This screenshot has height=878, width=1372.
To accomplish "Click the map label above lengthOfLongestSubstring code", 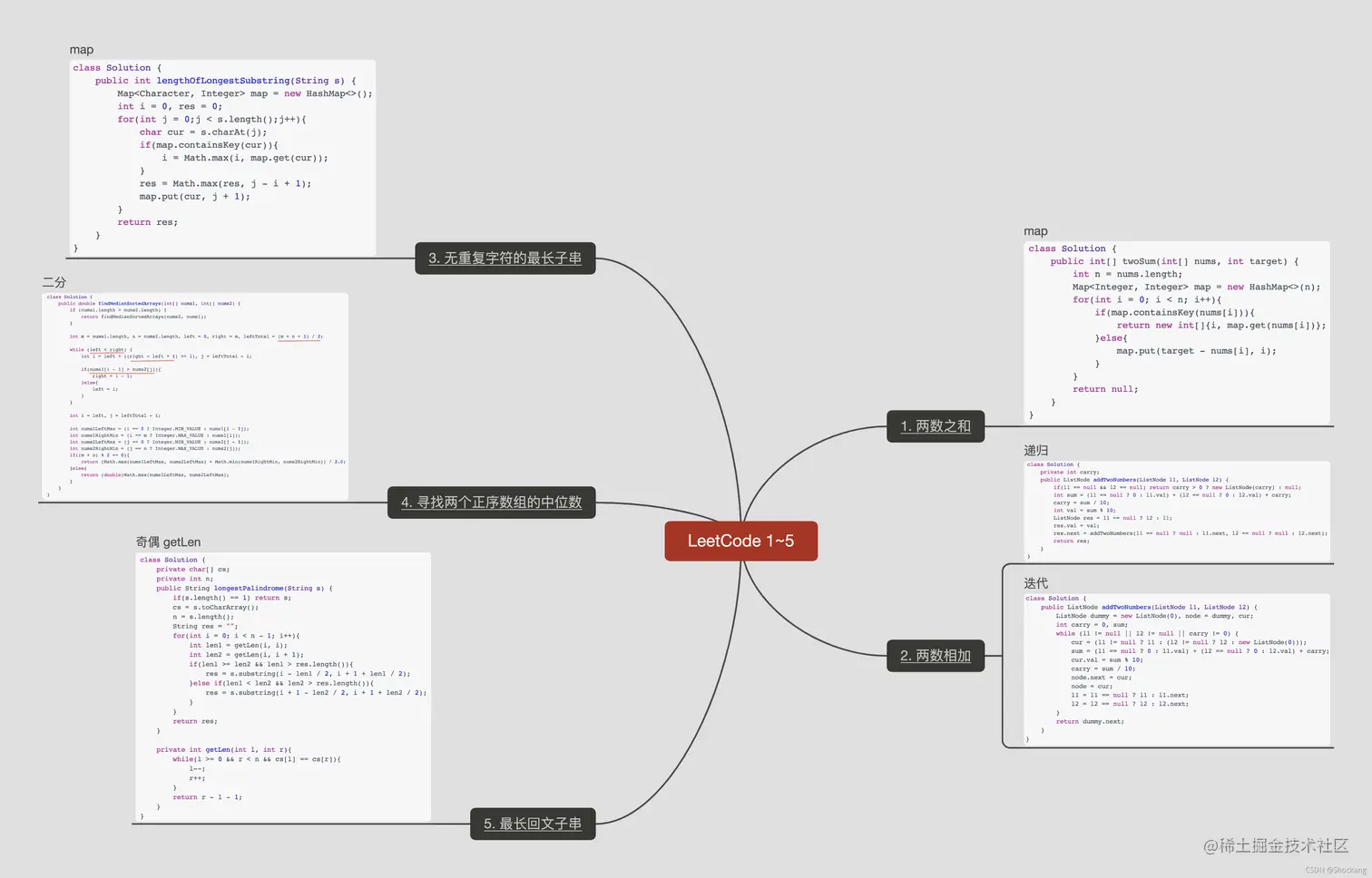I will [x=82, y=50].
